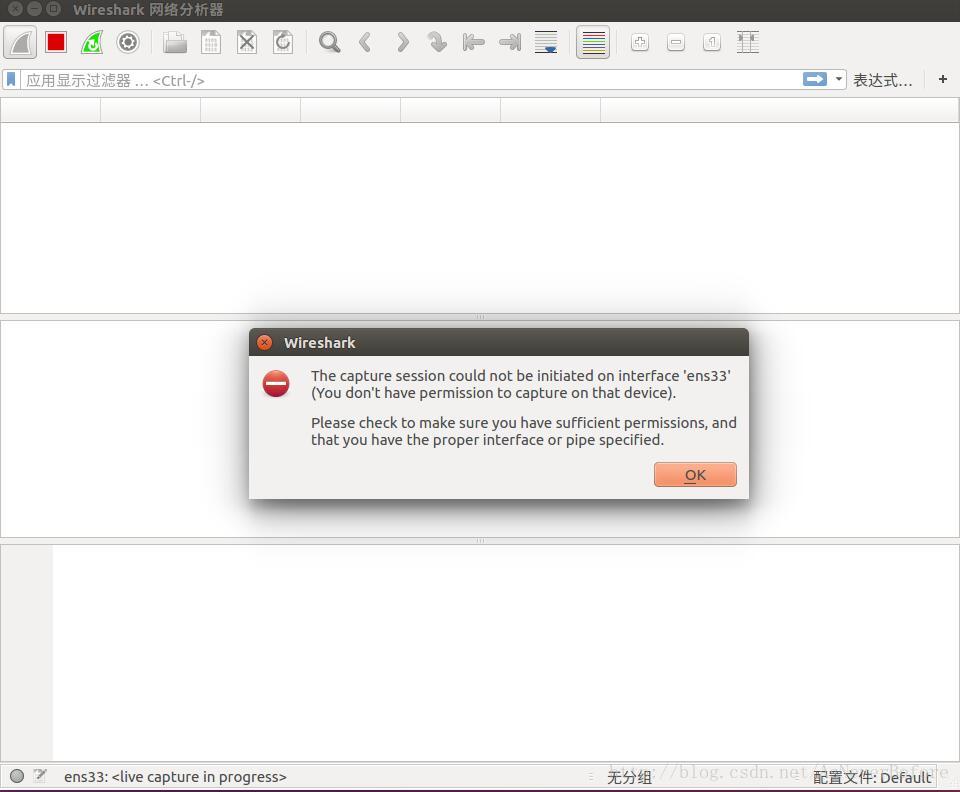Close the capture file icon with X
The height and width of the screenshot is (792, 960).
[x=247, y=42]
